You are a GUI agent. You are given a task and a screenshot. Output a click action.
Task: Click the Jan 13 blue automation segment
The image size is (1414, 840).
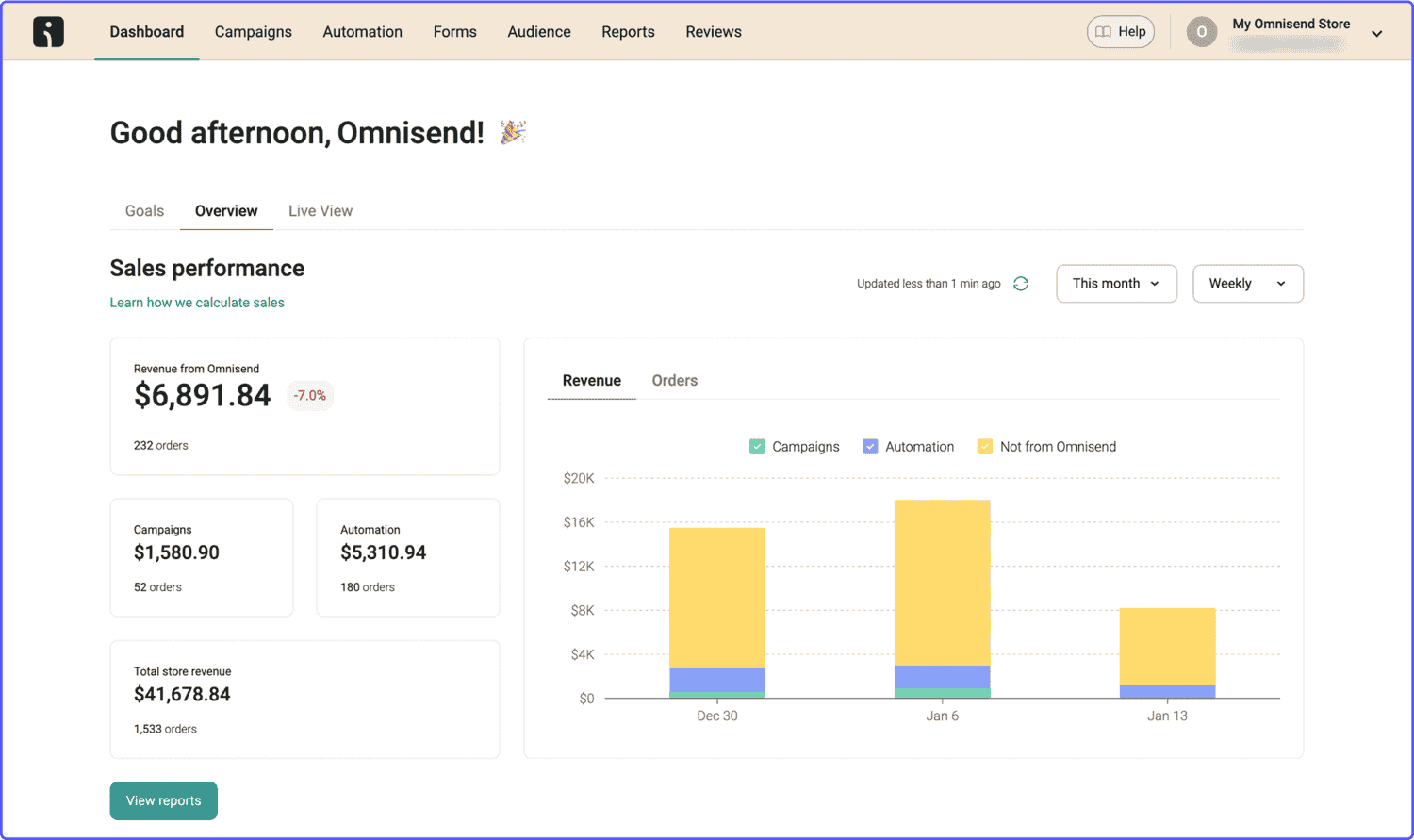pos(1168,691)
